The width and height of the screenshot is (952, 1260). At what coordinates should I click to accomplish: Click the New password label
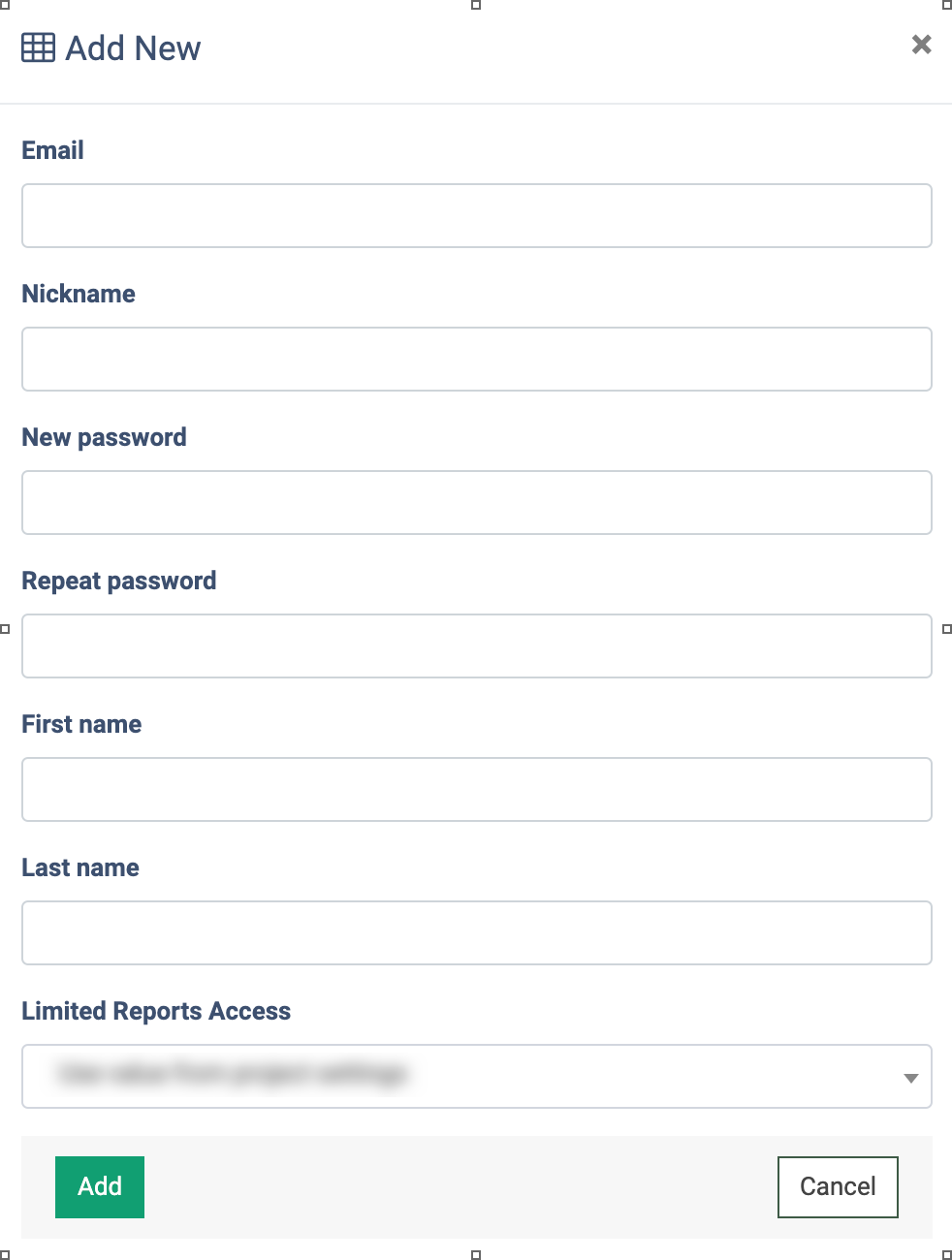pyautogui.click(x=105, y=437)
